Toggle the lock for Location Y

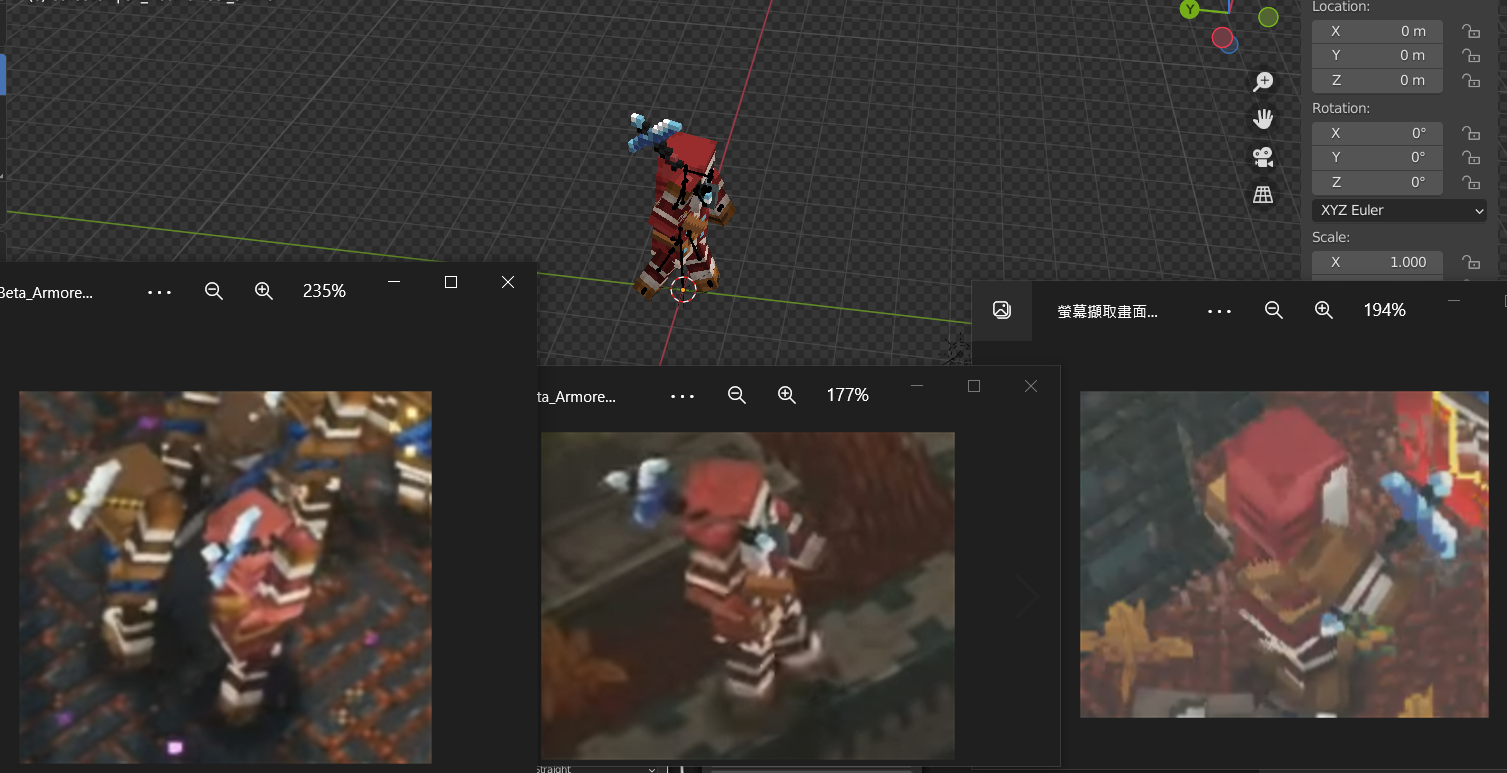[1471, 56]
